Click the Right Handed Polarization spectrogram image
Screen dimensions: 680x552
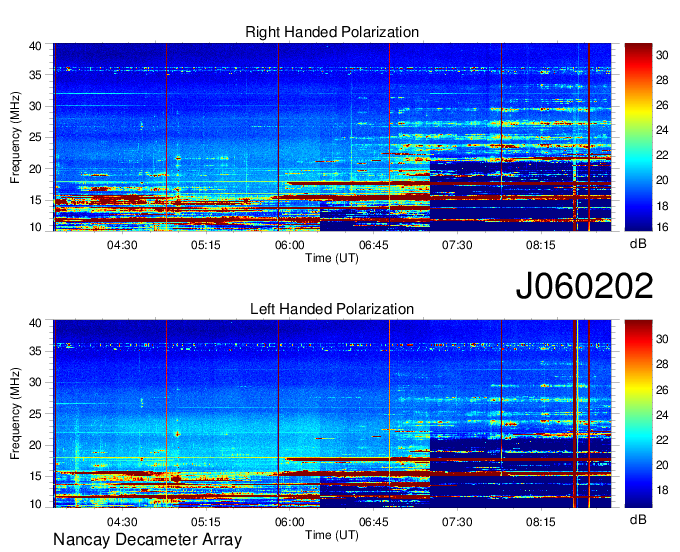click(332, 137)
